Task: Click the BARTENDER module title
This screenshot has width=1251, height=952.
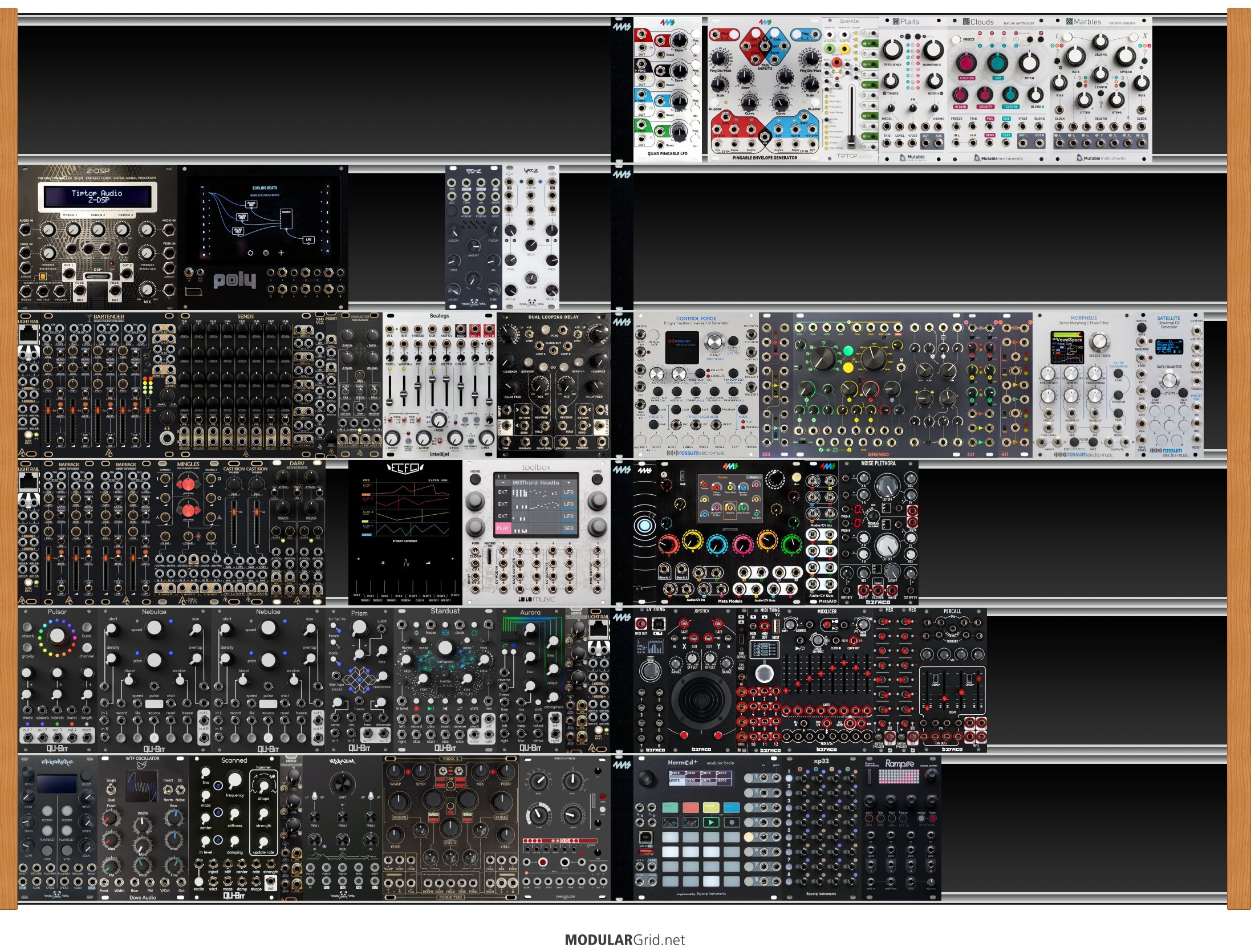Action: click(109, 316)
